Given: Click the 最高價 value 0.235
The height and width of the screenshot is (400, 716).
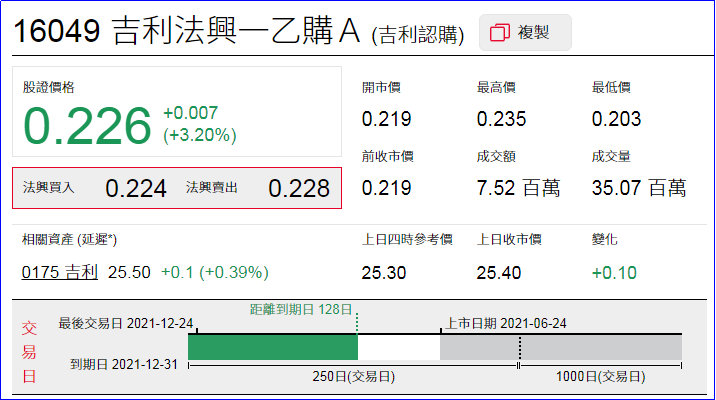Looking at the screenshot, I should (501, 119).
